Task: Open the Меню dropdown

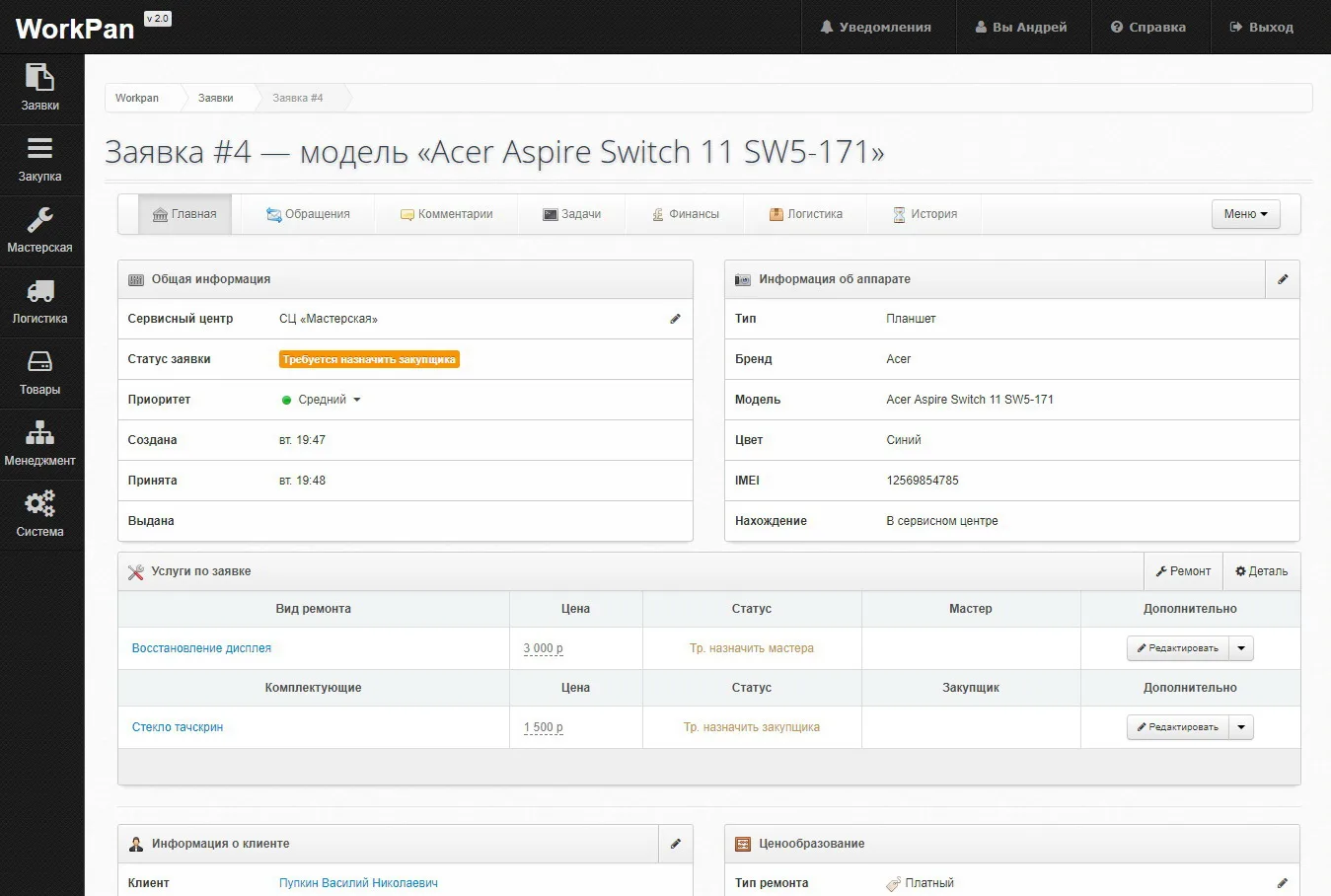Action: 1245,214
